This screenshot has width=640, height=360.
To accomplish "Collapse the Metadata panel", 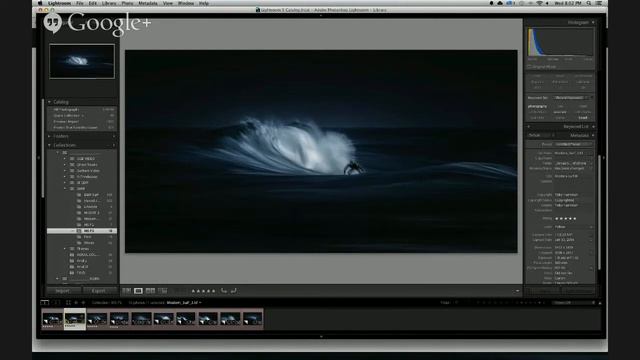I will click(593, 135).
